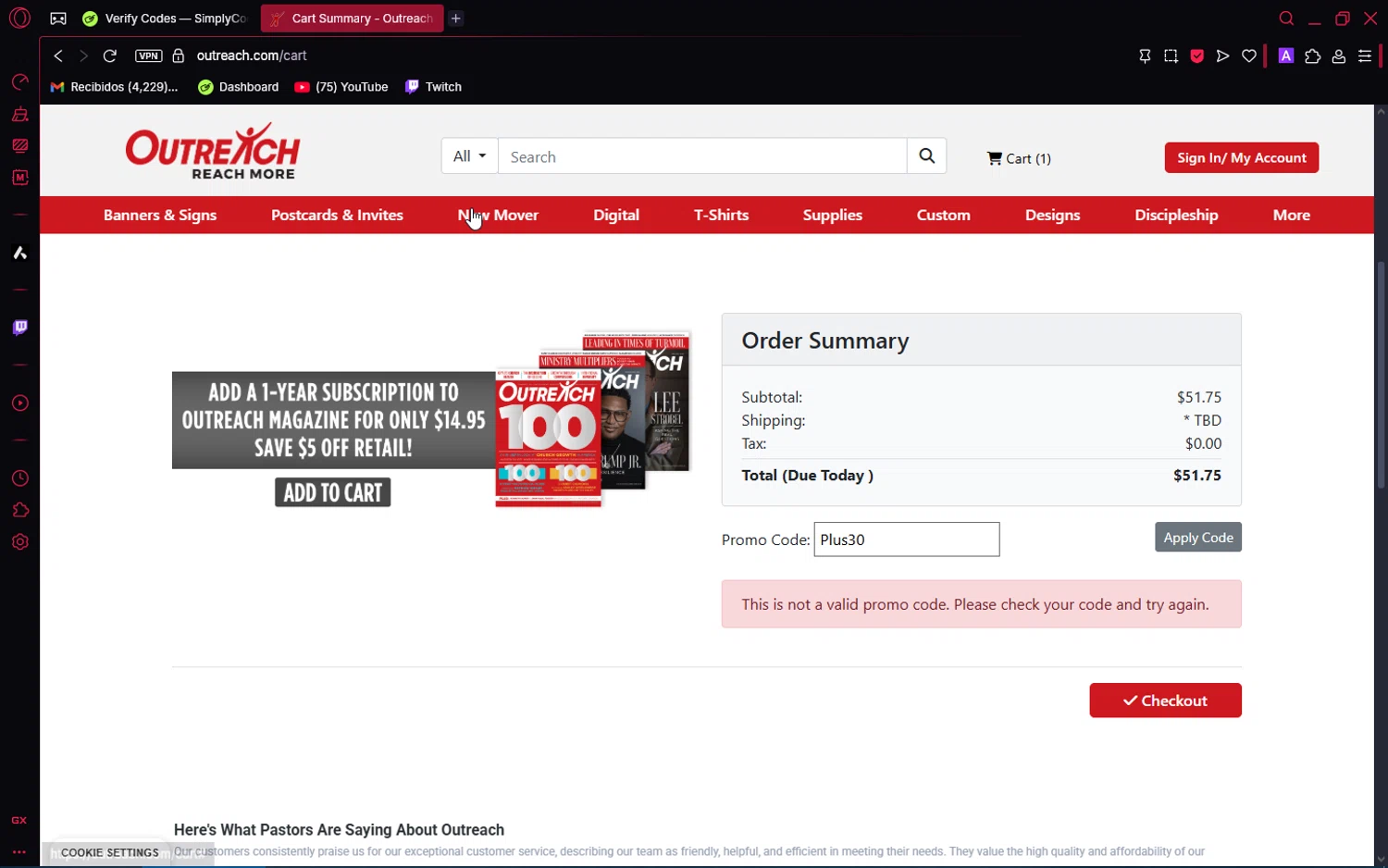Open the GX Mods icon in sidebar
The height and width of the screenshot is (868, 1388).
tap(19, 145)
